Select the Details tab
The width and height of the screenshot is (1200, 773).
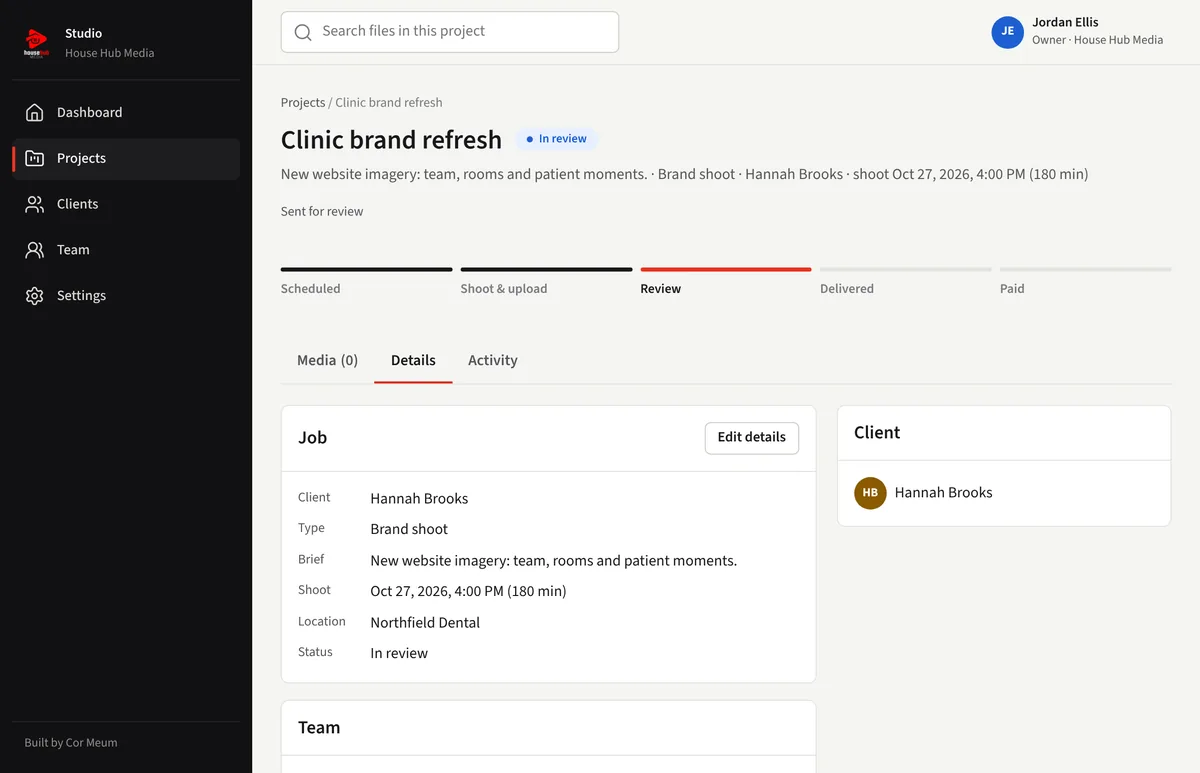(x=413, y=360)
